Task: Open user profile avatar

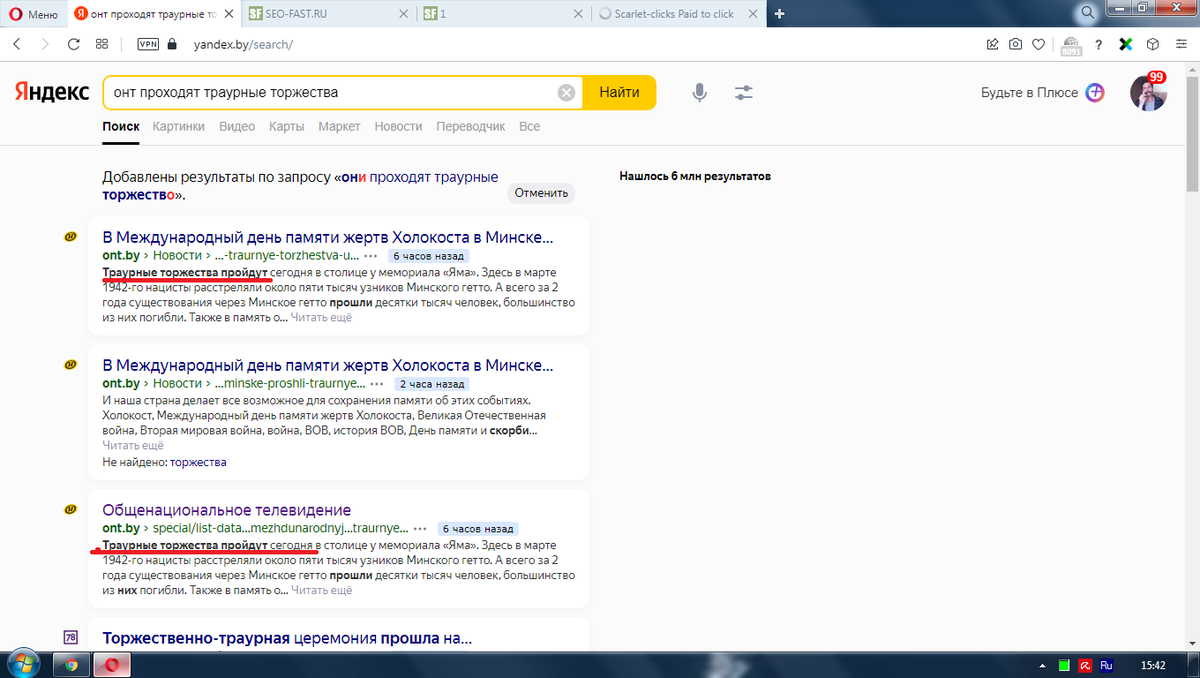Action: 1148,93
